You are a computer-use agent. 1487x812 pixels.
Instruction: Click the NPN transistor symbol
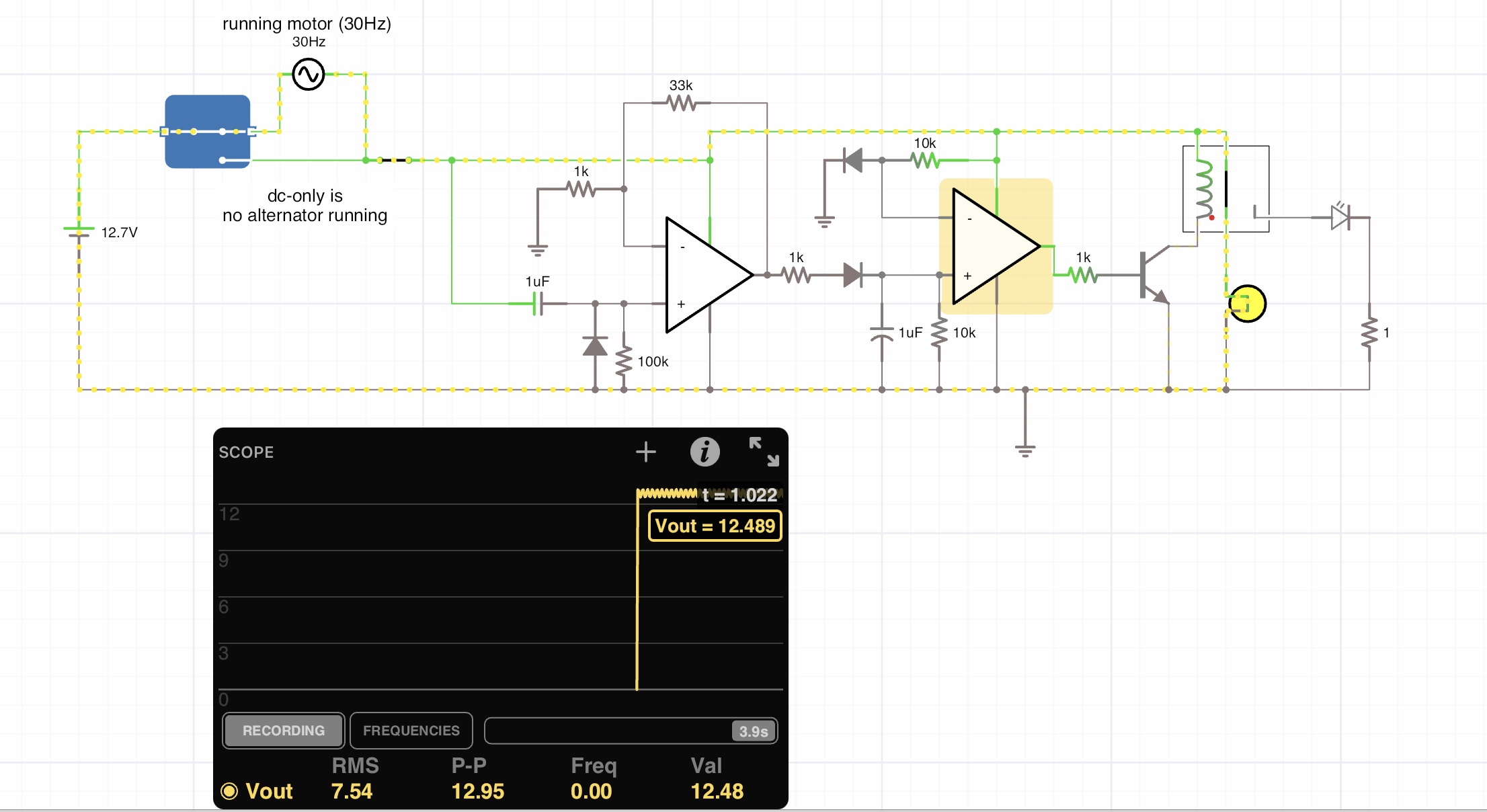click(x=1154, y=275)
